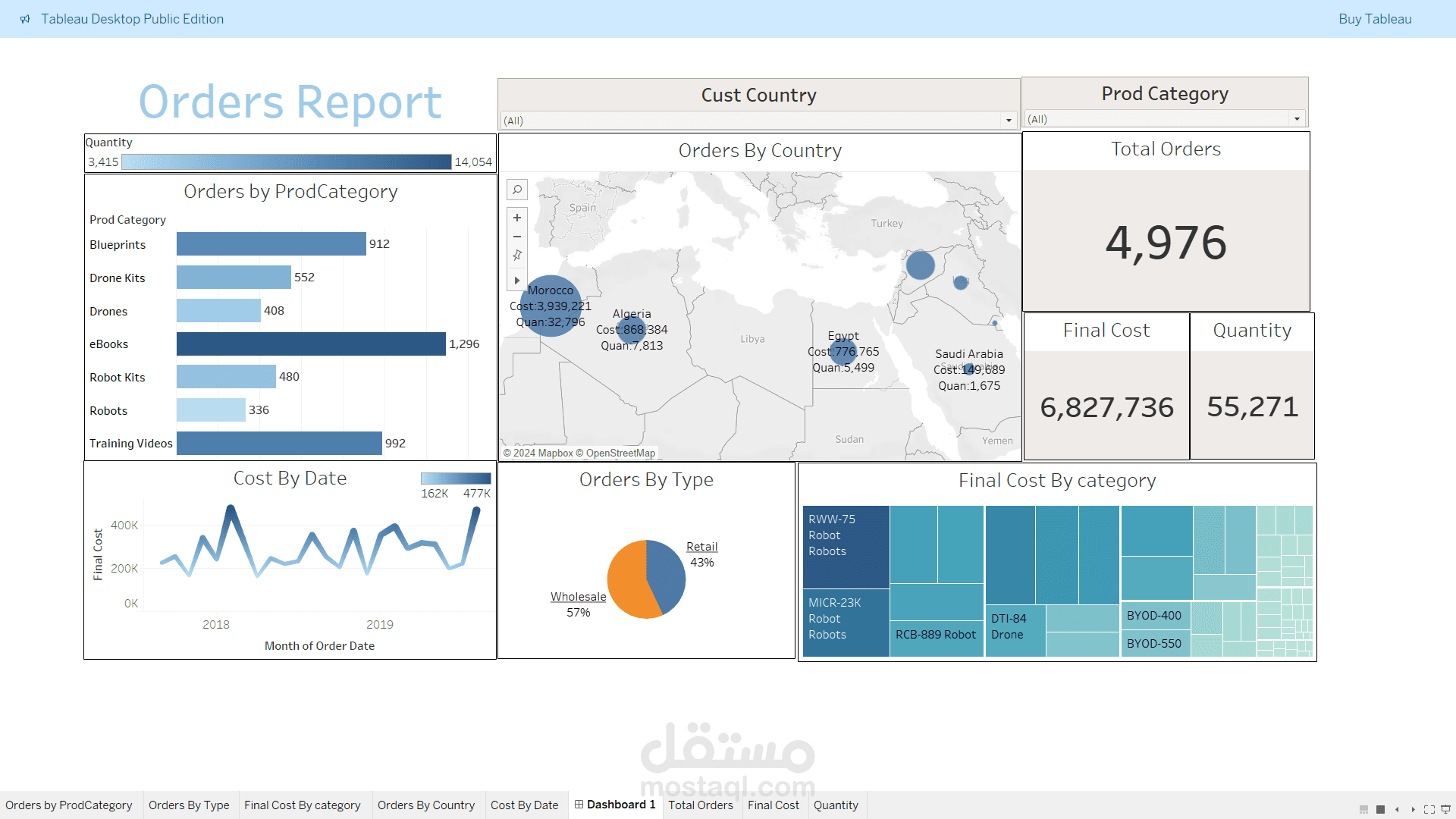Switch to the Orders By Type tab

click(x=189, y=805)
